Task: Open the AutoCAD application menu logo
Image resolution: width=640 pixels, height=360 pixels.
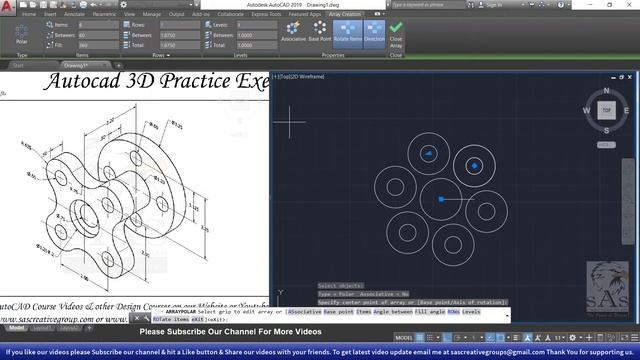Action: coord(7,6)
